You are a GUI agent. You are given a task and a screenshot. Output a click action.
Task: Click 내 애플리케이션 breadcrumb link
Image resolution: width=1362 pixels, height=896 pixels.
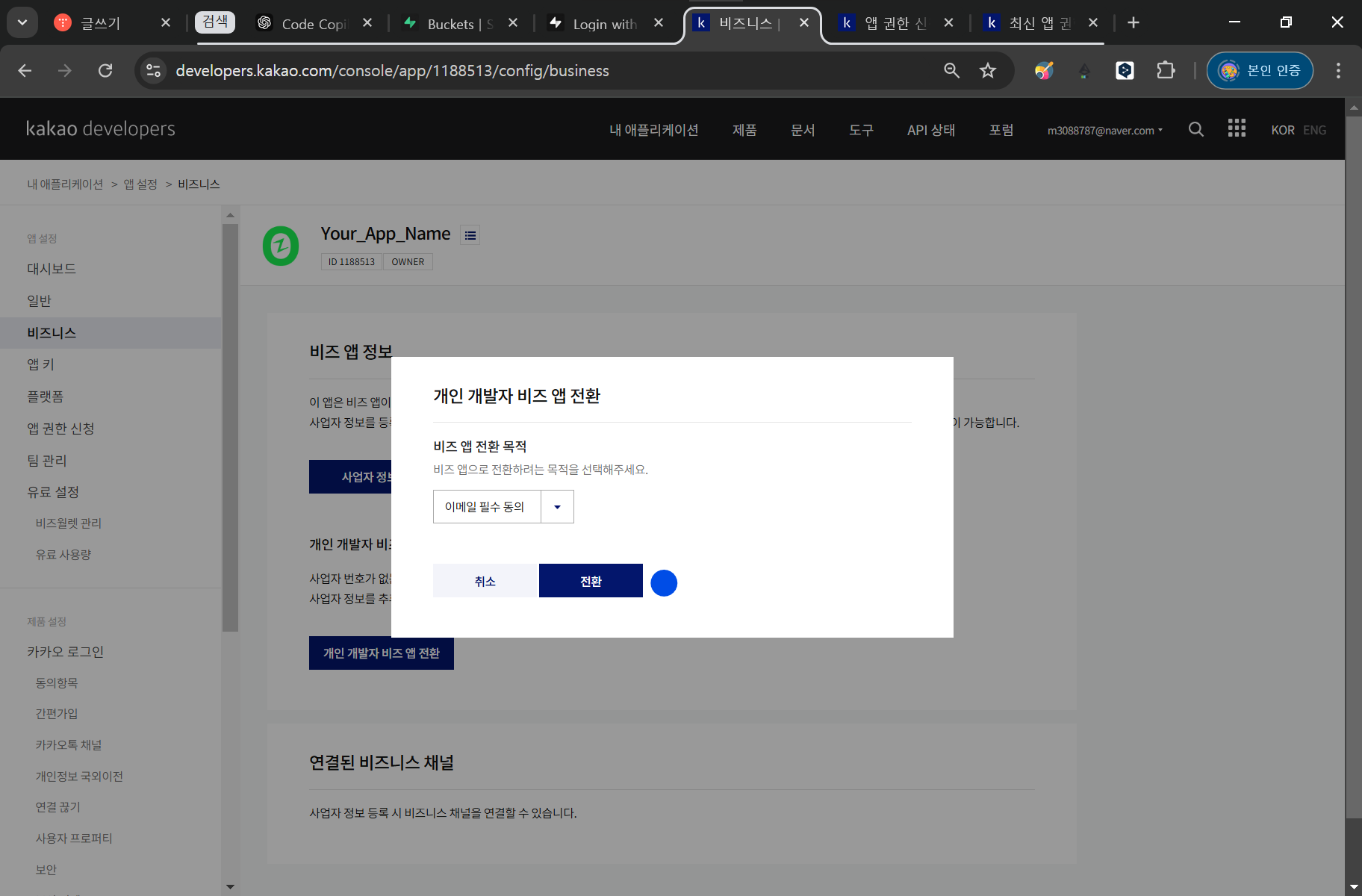pos(65,184)
